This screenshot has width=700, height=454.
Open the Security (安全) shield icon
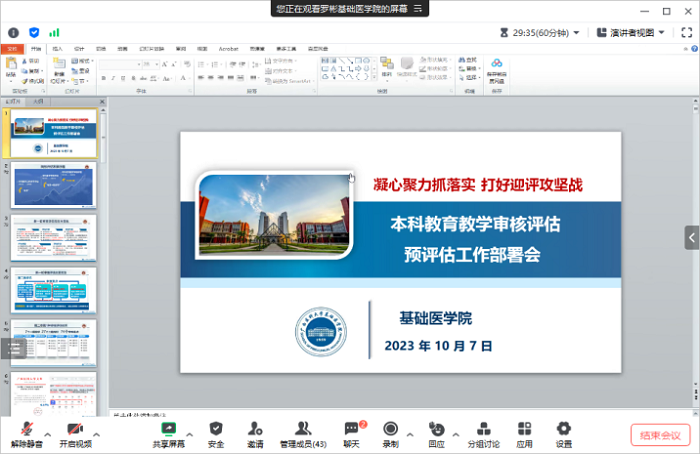coord(216,432)
